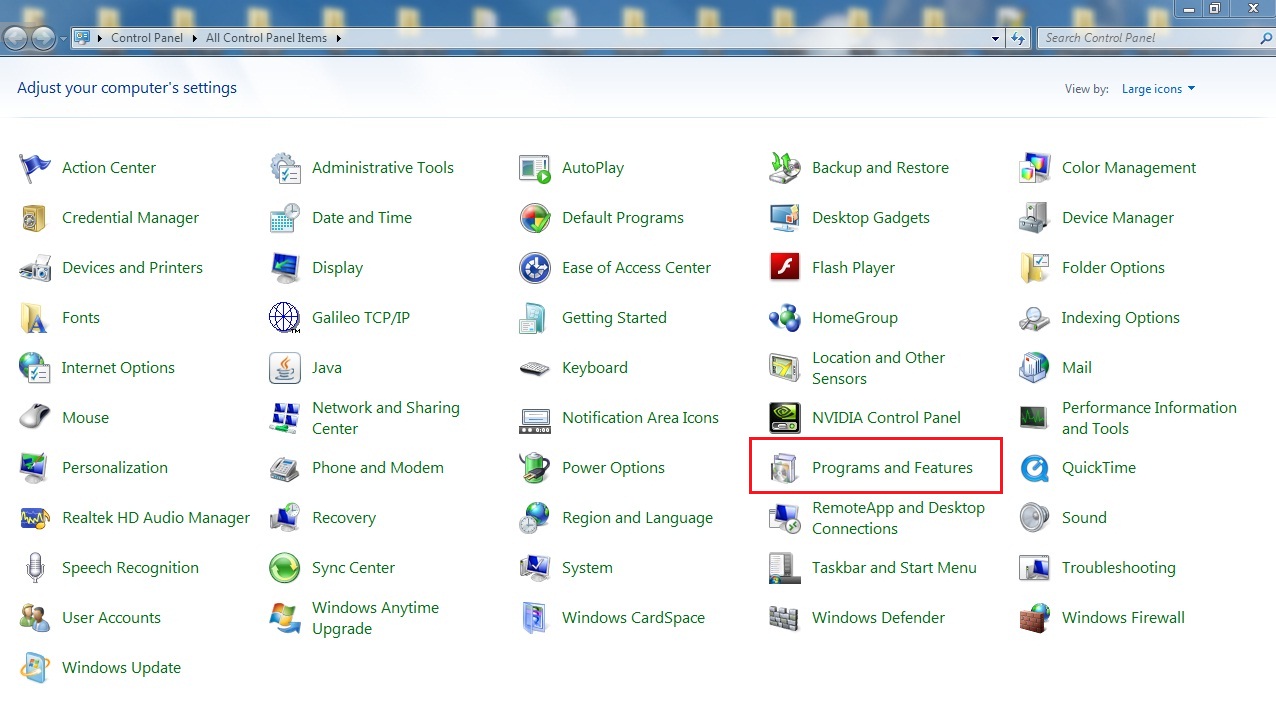Click RemoteApp and Desktop Connections link
1276x725 pixels.
point(898,518)
